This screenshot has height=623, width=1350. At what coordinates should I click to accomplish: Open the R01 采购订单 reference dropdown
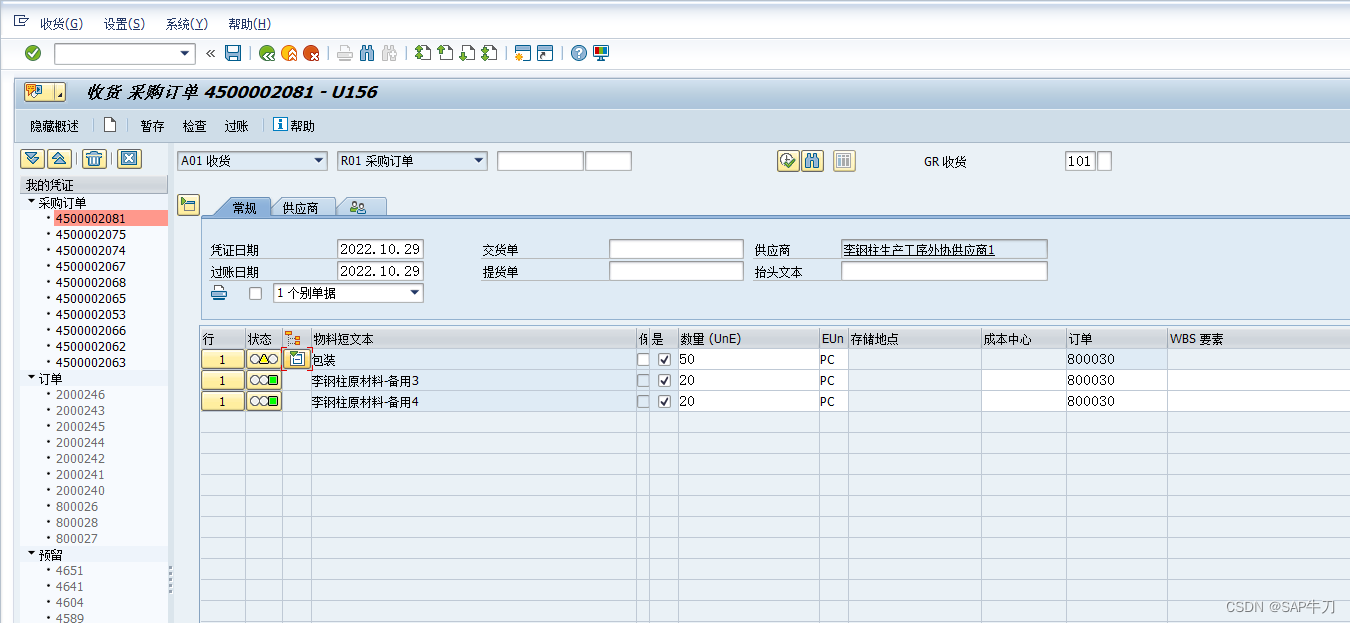click(x=479, y=161)
